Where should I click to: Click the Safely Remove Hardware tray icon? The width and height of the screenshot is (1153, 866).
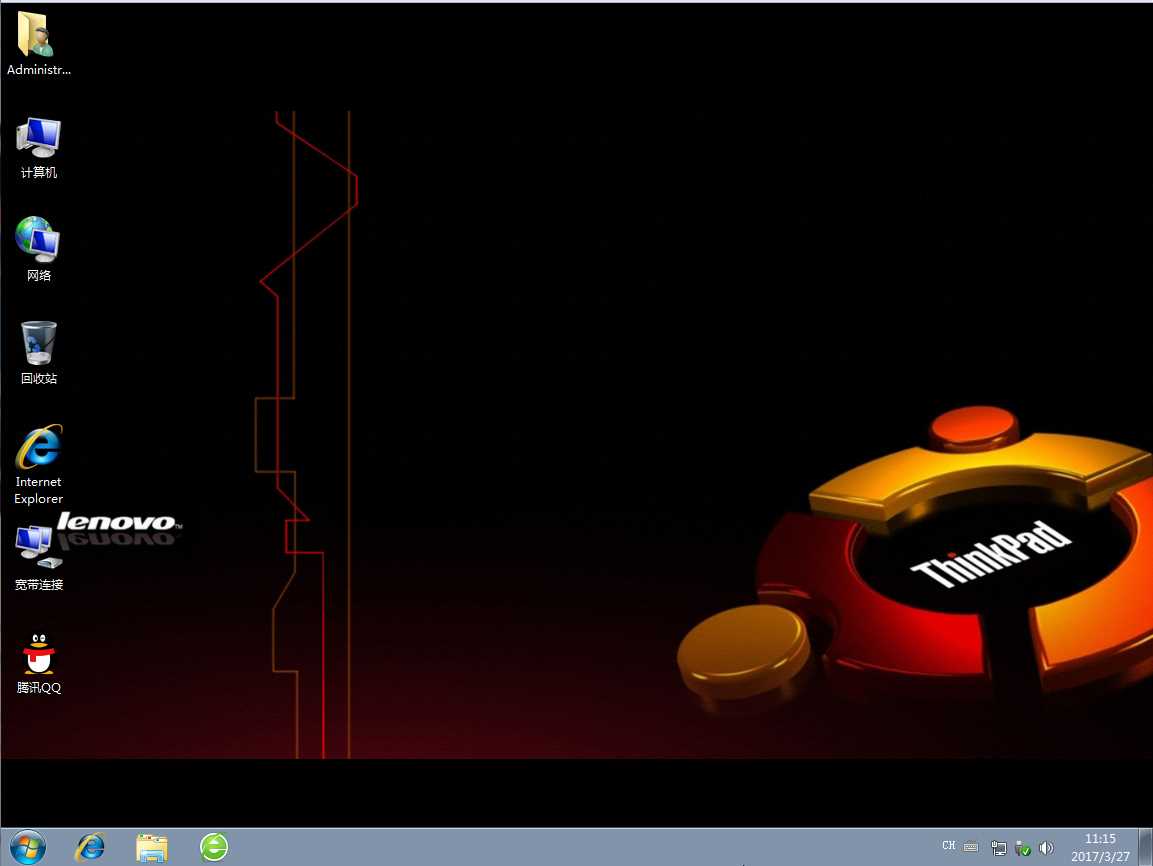click(1022, 848)
